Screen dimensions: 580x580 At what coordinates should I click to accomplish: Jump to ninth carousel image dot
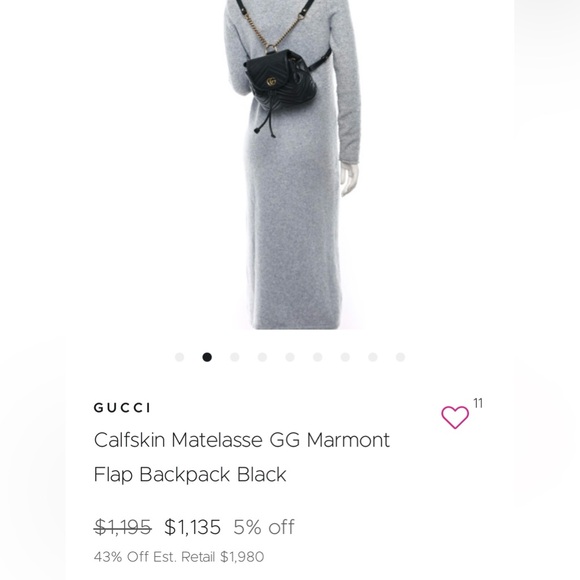pos(400,357)
